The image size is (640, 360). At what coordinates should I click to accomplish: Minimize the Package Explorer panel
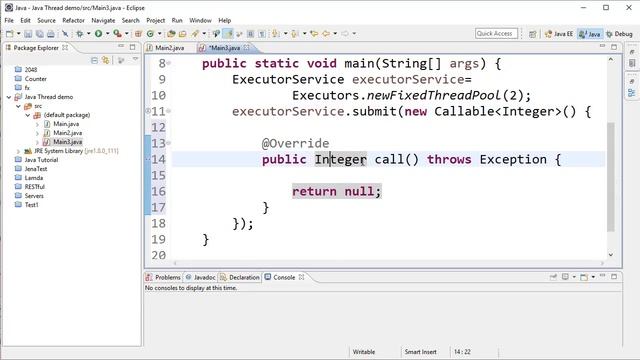click(121, 47)
